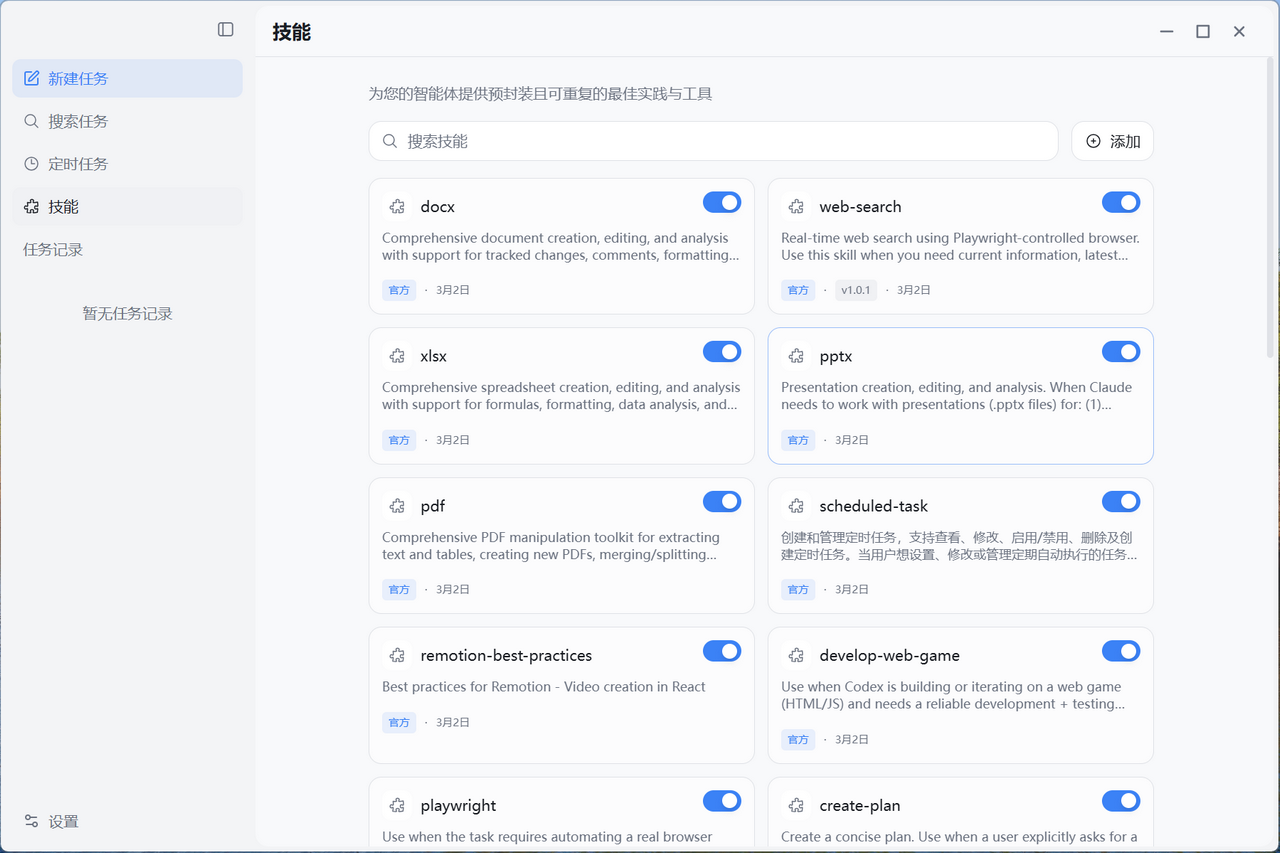
Task: Select the 技能 sidebar item
Action: (x=127, y=207)
